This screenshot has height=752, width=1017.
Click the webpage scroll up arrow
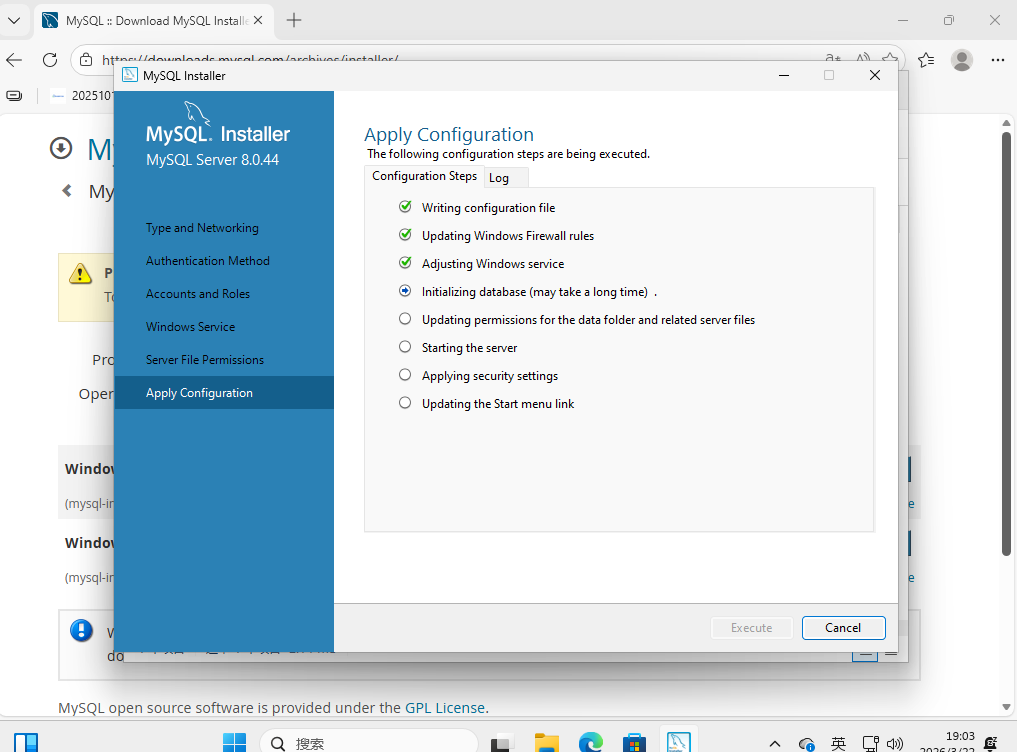pyautogui.click(x=1006, y=123)
